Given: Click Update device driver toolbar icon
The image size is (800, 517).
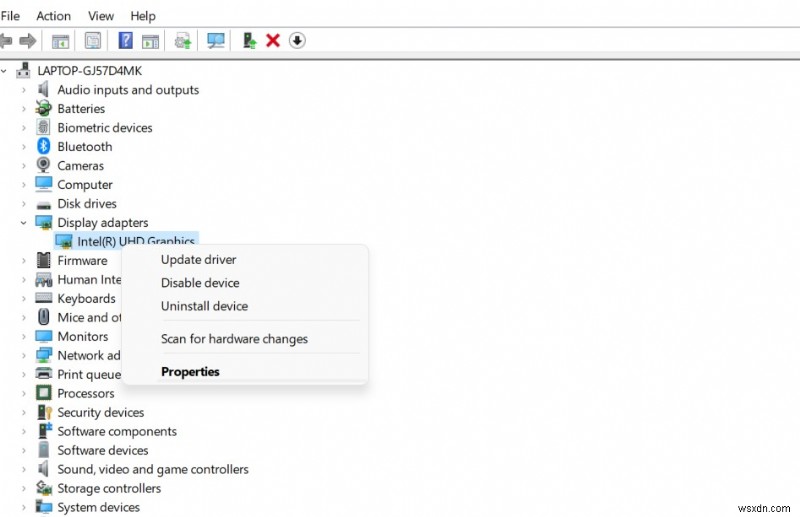Looking at the screenshot, I should click(183, 41).
